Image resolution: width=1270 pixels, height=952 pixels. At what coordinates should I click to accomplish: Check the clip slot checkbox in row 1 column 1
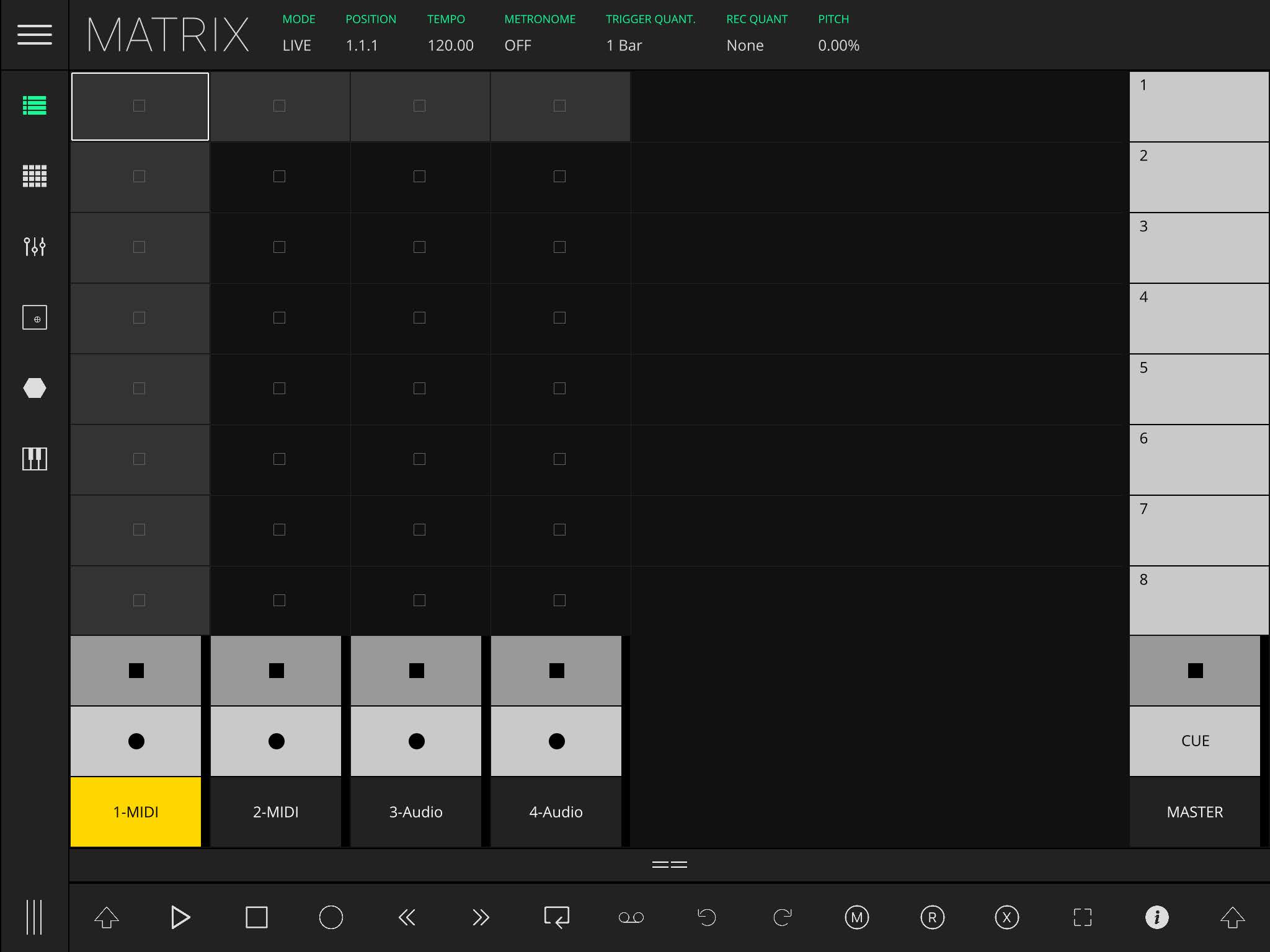[x=139, y=105]
